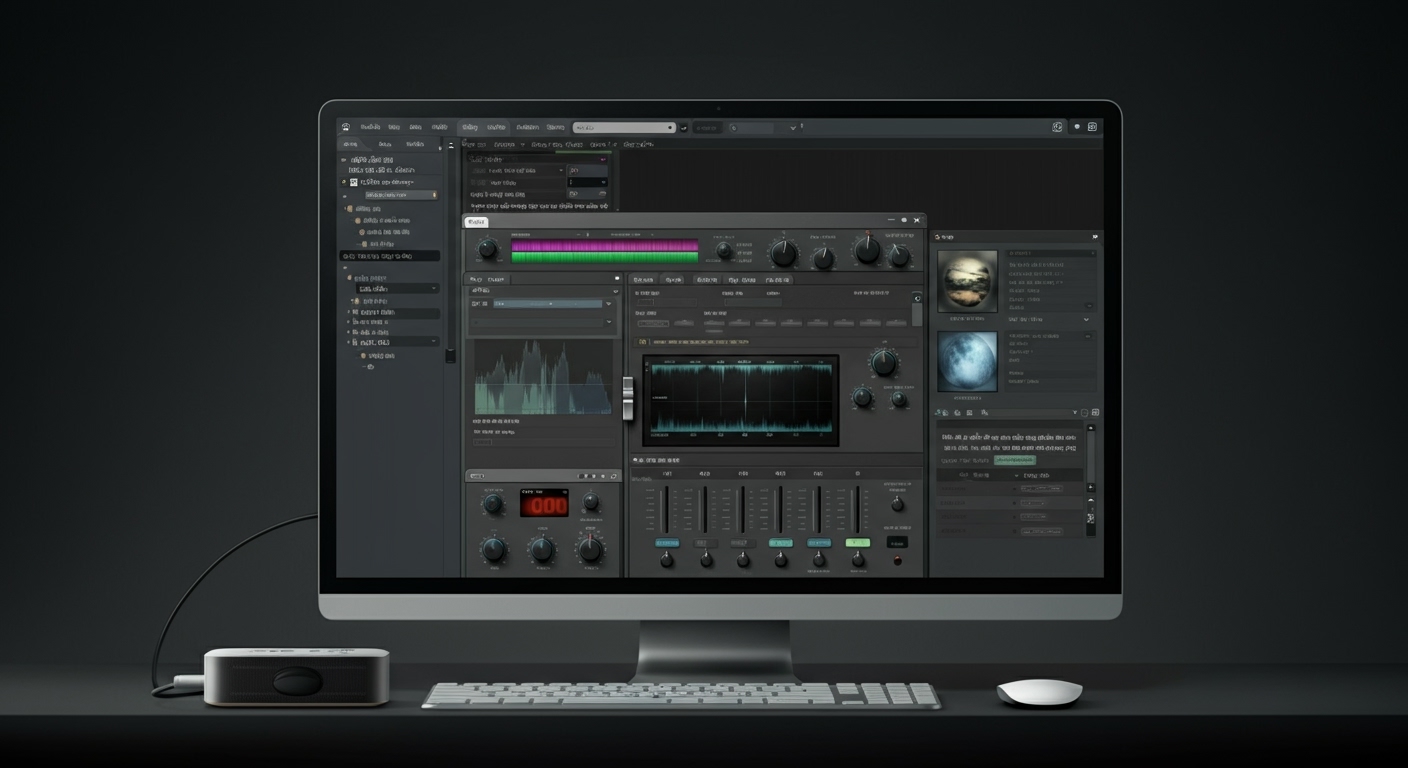This screenshot has height=768, width=1408.
Task: Select the blue moon thumbnail in the right panel
Action: (x=967, y=361)
